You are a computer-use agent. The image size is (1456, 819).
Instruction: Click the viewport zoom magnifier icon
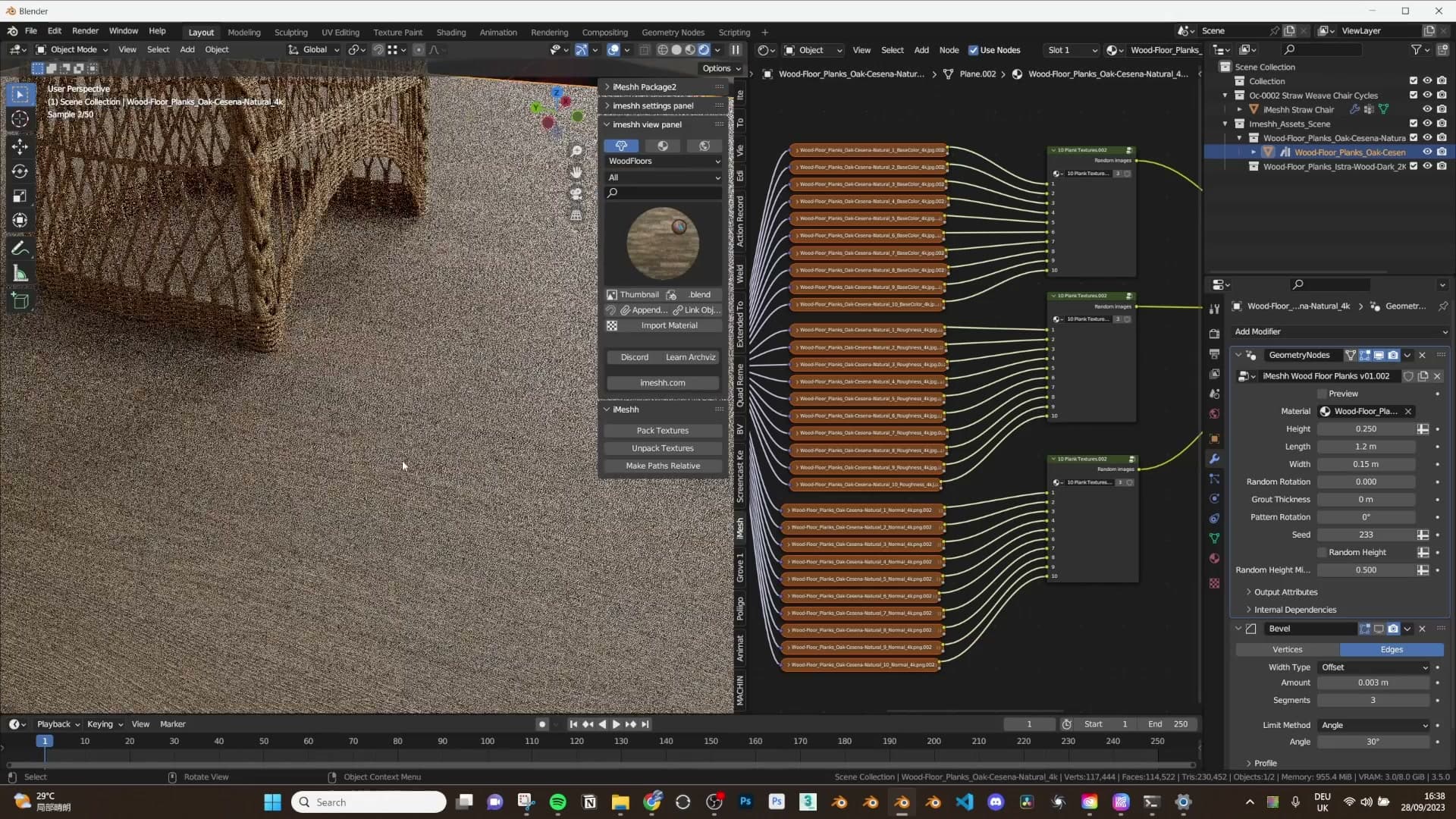(x=576, y=152)
